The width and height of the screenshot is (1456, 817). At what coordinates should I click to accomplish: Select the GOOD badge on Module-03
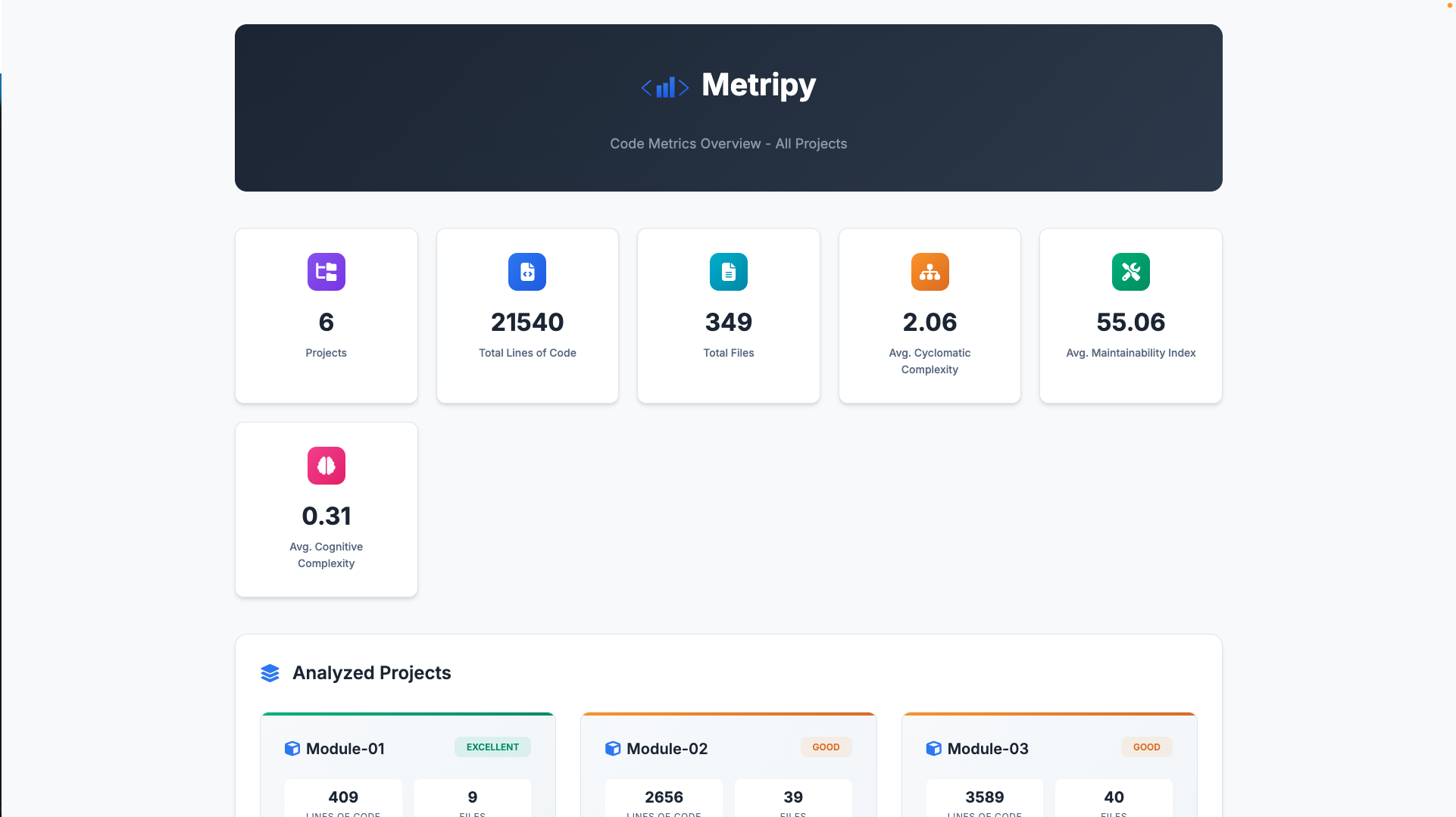click(1146, 747)
